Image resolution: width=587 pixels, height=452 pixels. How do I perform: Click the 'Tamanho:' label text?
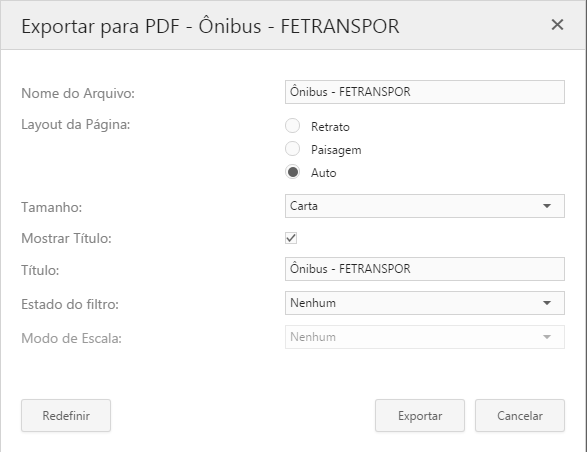pyautogui.click(x=52, y=207)
